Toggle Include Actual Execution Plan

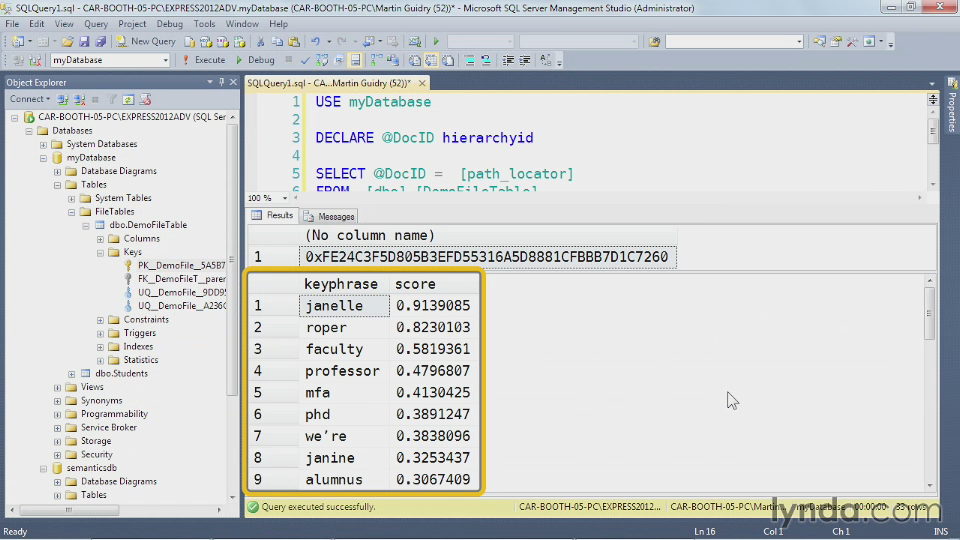pyautogui.click(x=376, y=60)
